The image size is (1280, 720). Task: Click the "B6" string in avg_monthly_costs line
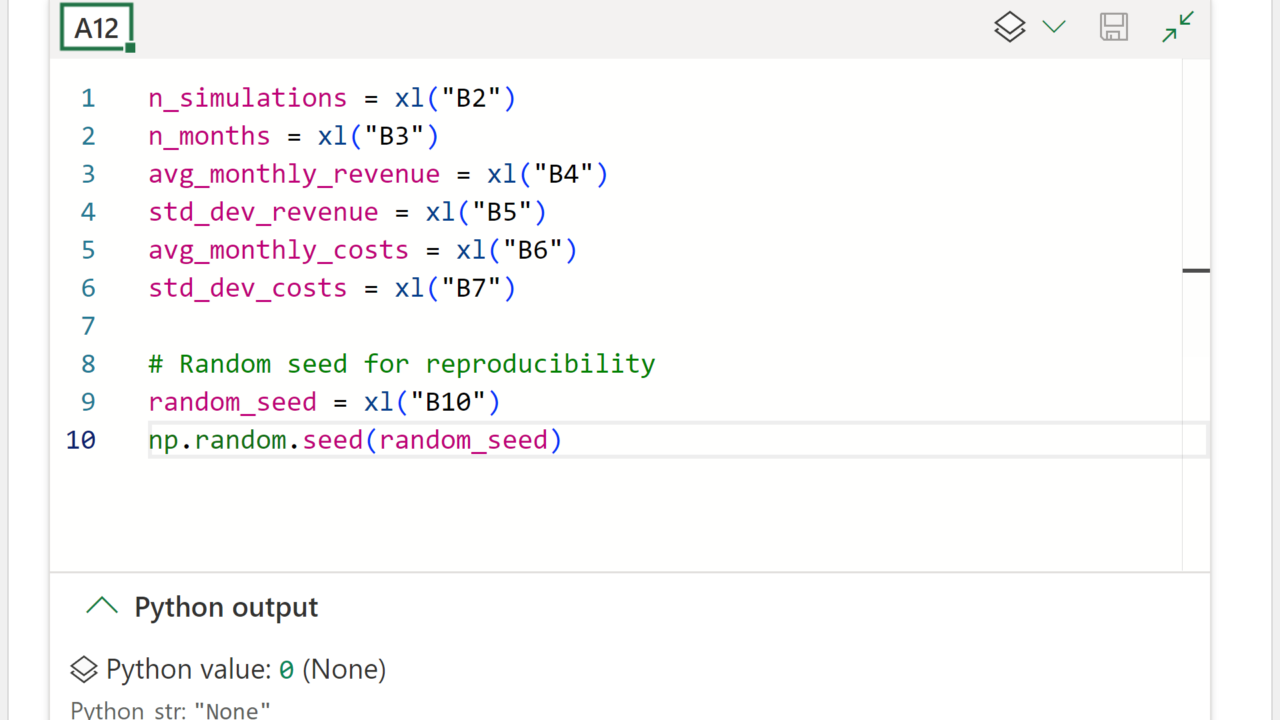[x=533, y=250]
